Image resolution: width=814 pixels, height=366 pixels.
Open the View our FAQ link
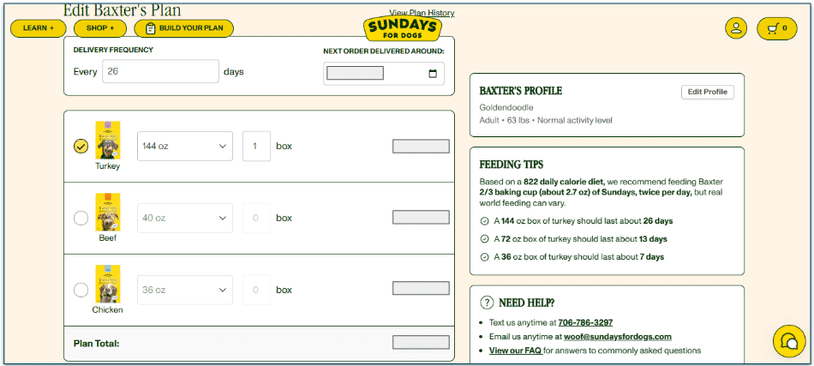[515, 350]
